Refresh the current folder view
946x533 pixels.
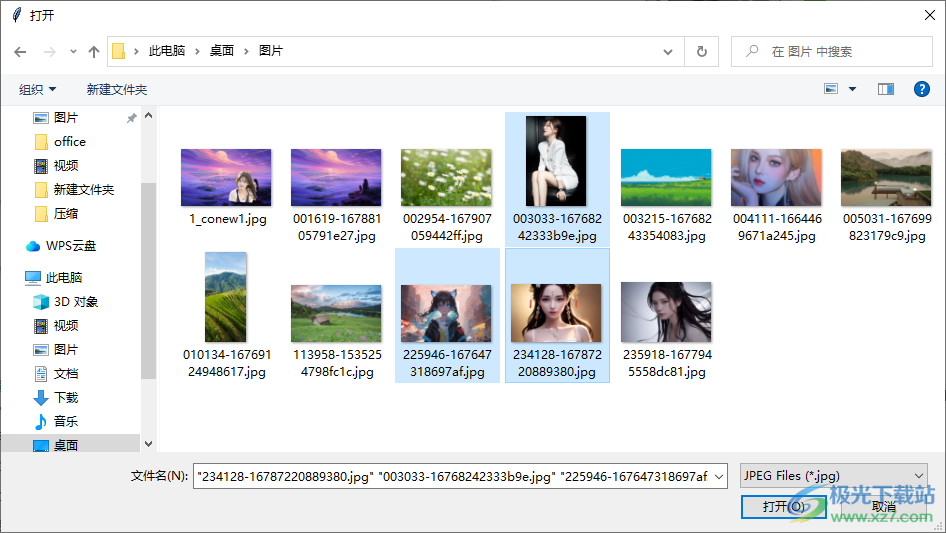[702, 52]
